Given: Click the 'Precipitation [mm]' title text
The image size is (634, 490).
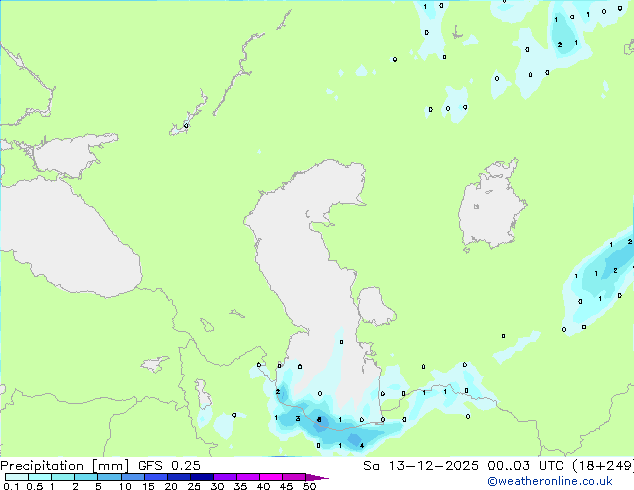Looking at the screenshot, I should coord(64,466).
